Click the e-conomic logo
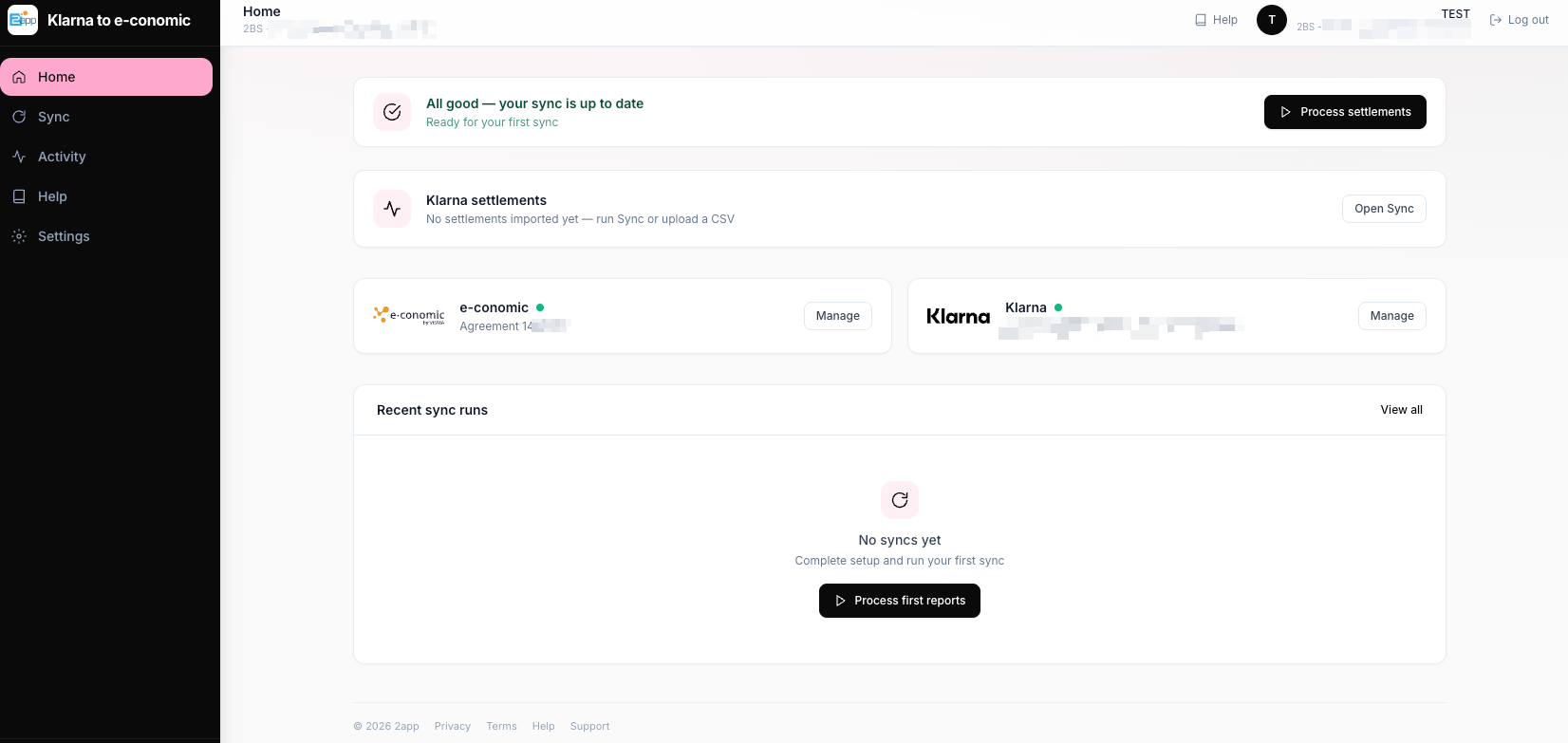The height and width of the screenshot is (743, 1568). click(x=409, y=316)
